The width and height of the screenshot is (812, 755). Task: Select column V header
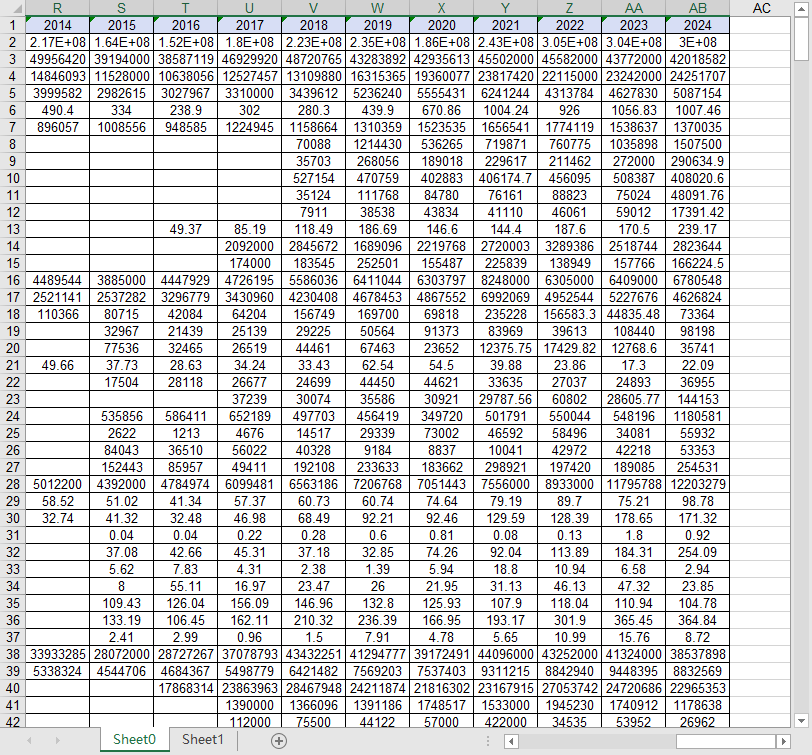point(313,8)
